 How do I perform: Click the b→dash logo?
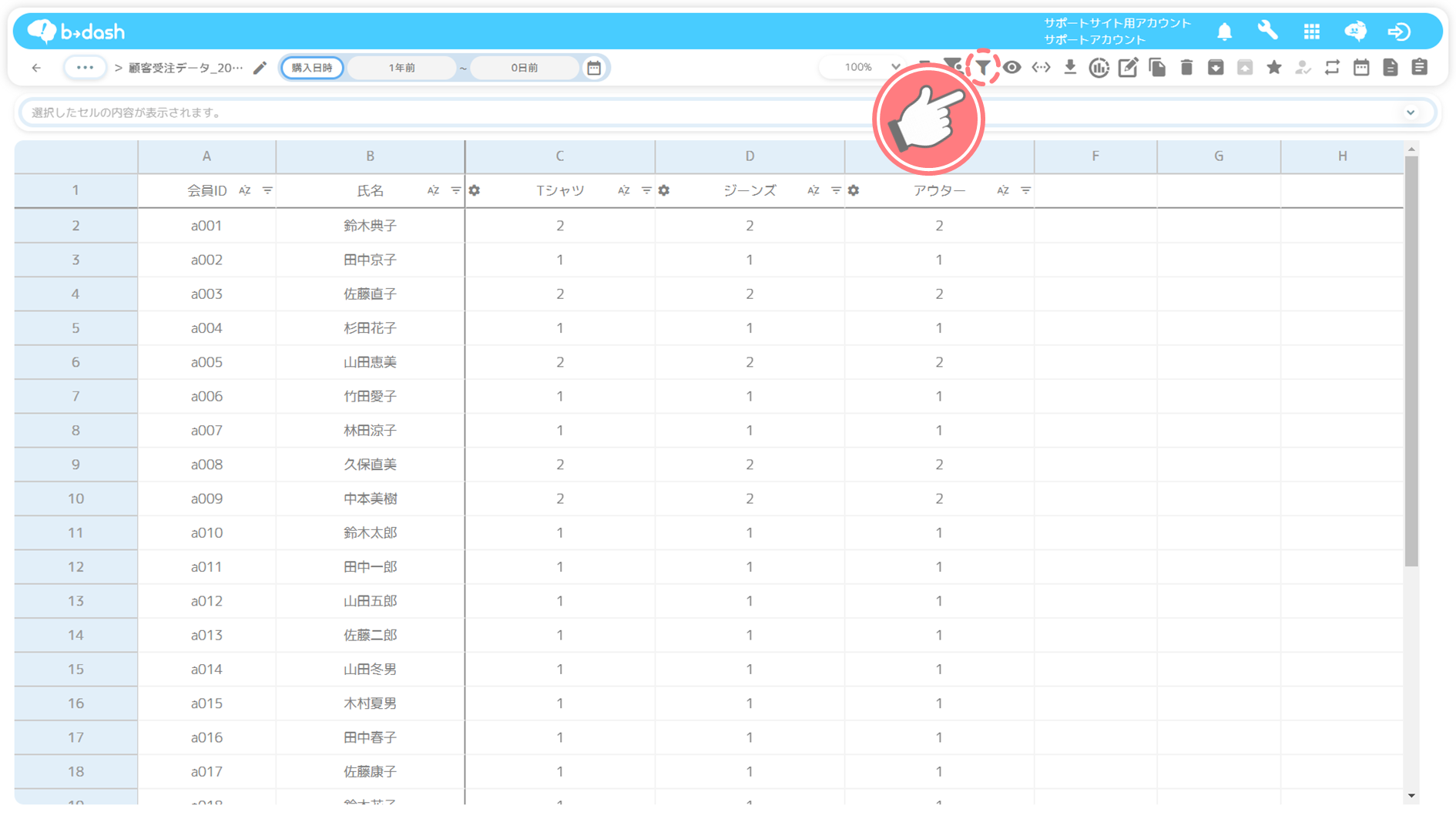(76, 32)
